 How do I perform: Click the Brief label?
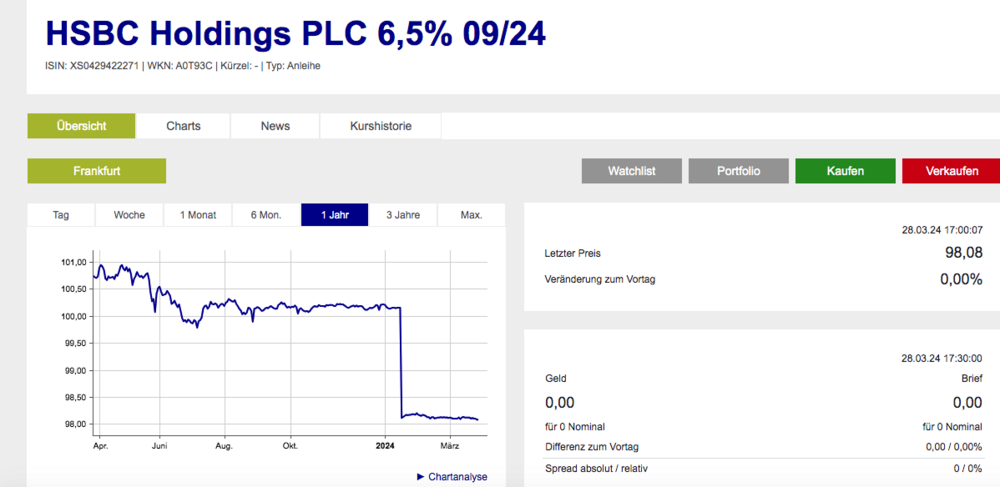tap(973, 379)
